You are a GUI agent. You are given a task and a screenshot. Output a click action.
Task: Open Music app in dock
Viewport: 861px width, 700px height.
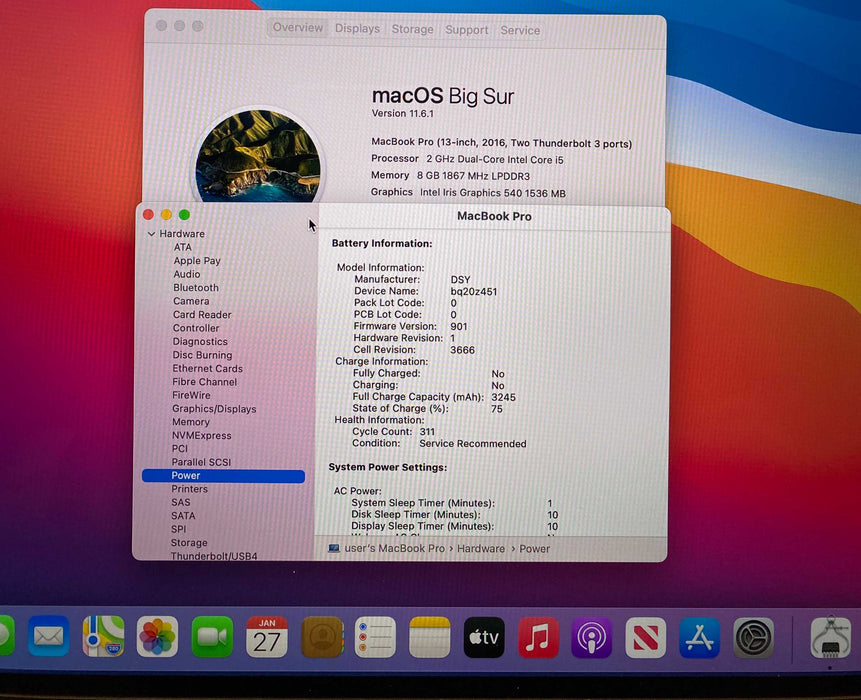[539, 637]
